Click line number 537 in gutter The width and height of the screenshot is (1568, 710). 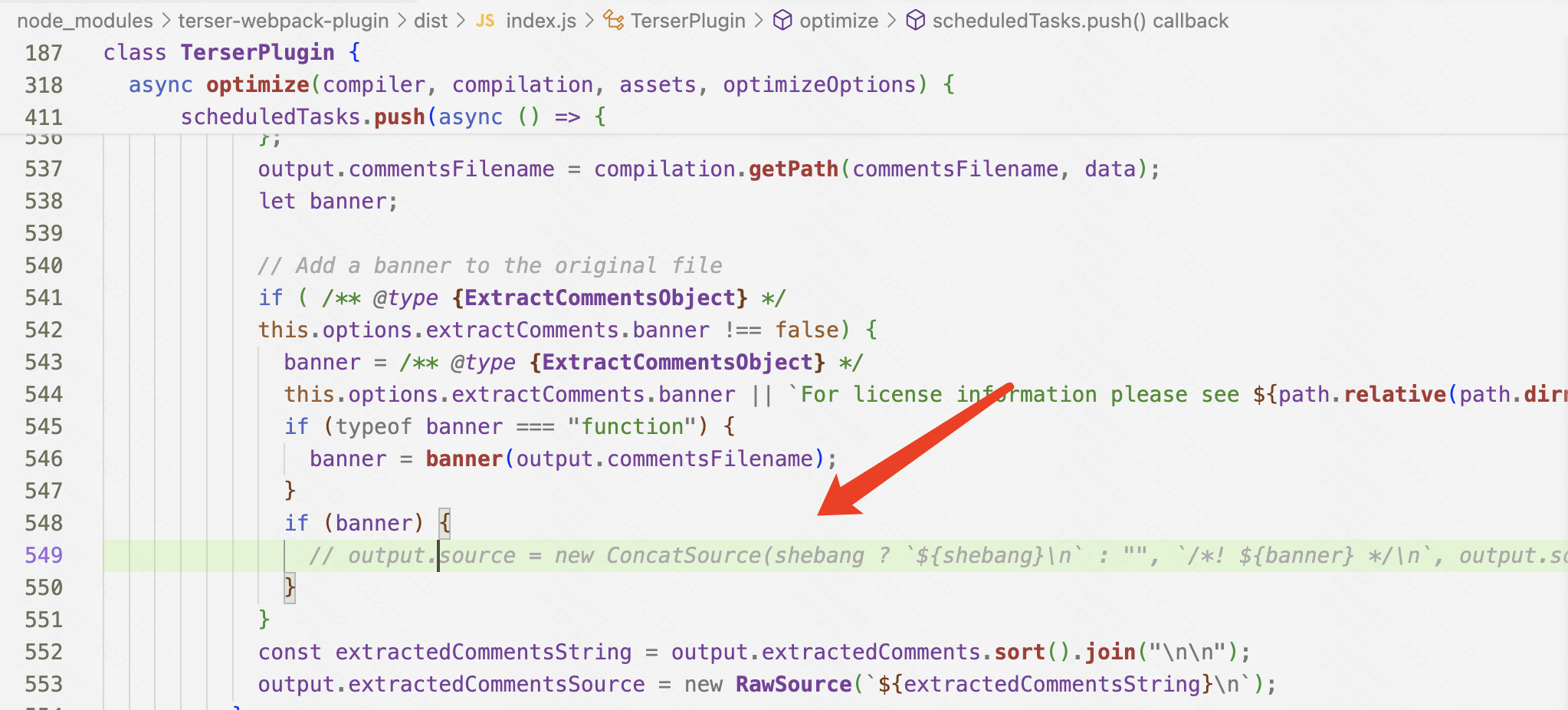pos(44,169)
